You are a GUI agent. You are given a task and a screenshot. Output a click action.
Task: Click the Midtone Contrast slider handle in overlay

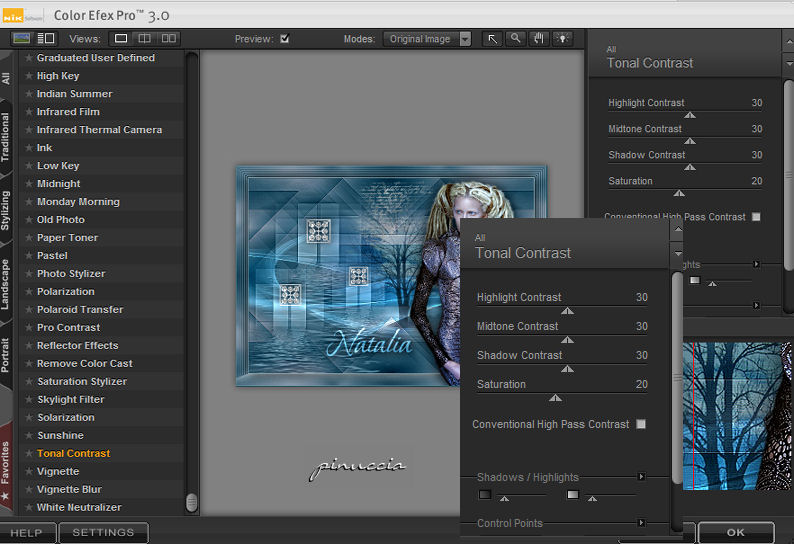coord(567,340)
